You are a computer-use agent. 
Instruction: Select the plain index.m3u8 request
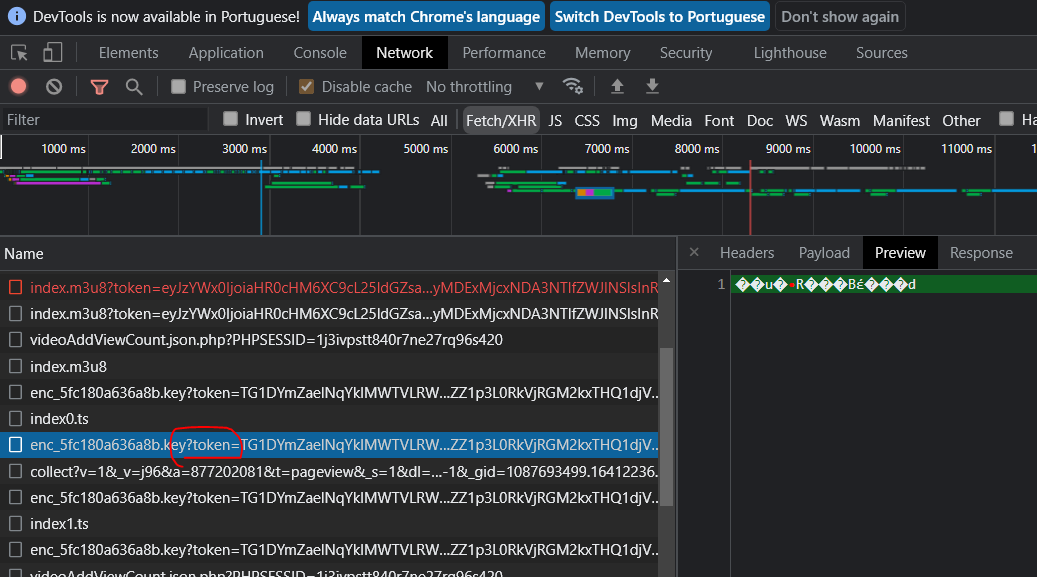click(329, 366)
